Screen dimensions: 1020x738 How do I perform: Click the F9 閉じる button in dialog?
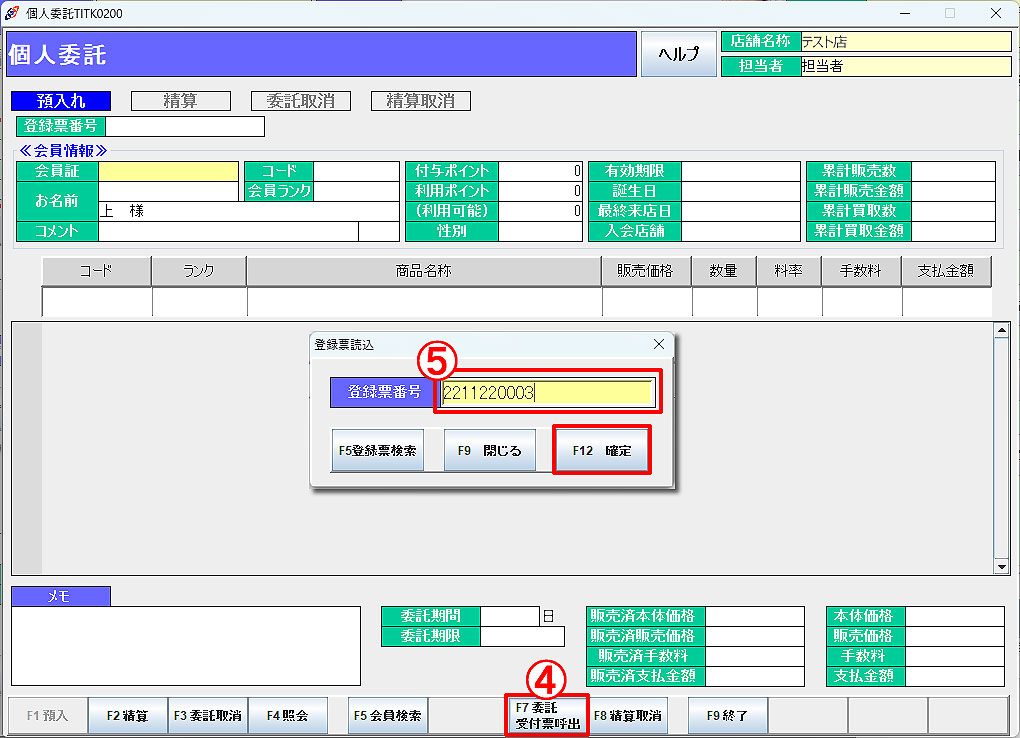[x=490, y=451]
